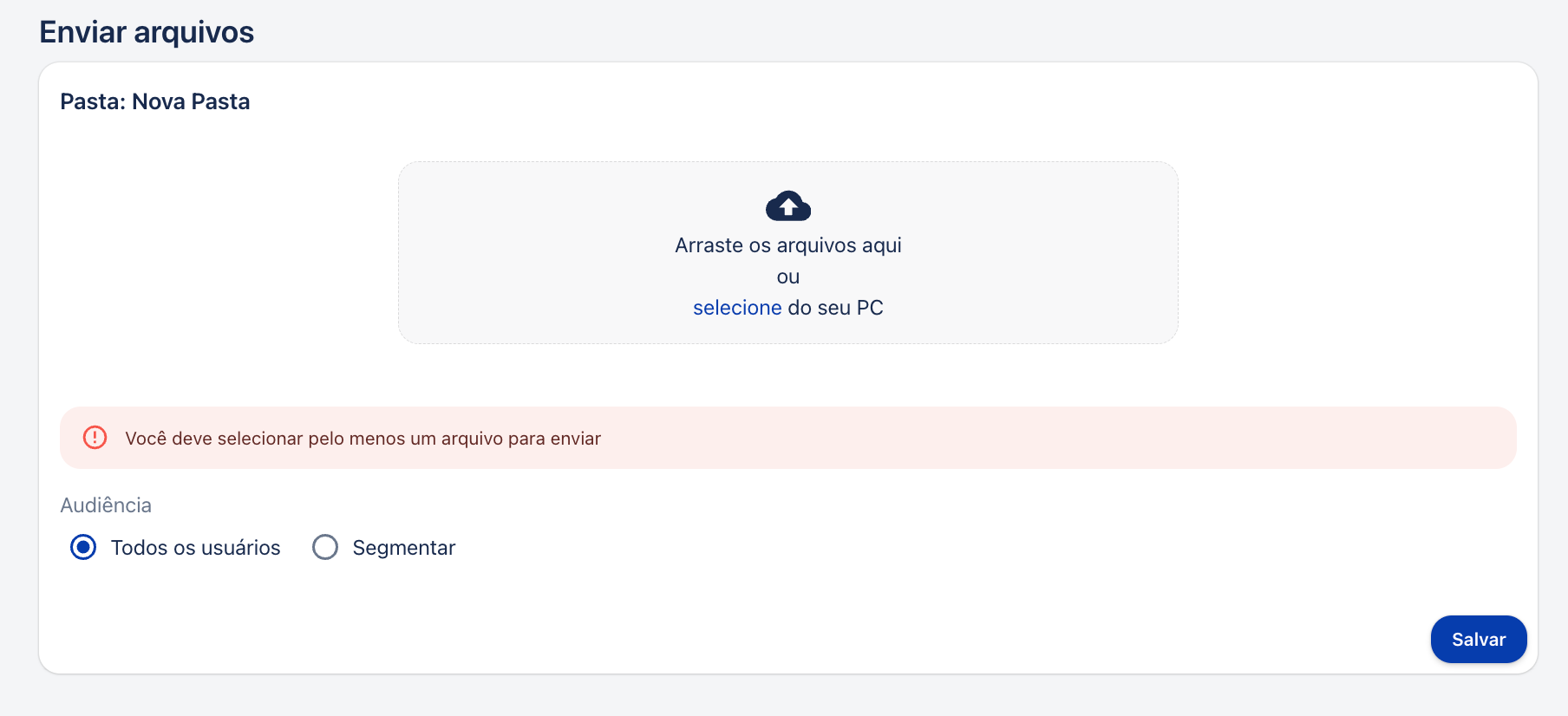Click the "Enviar arquivos" page heading
Image resolution: width=1568 pixels, height=716 pixels.
(147, 32)
